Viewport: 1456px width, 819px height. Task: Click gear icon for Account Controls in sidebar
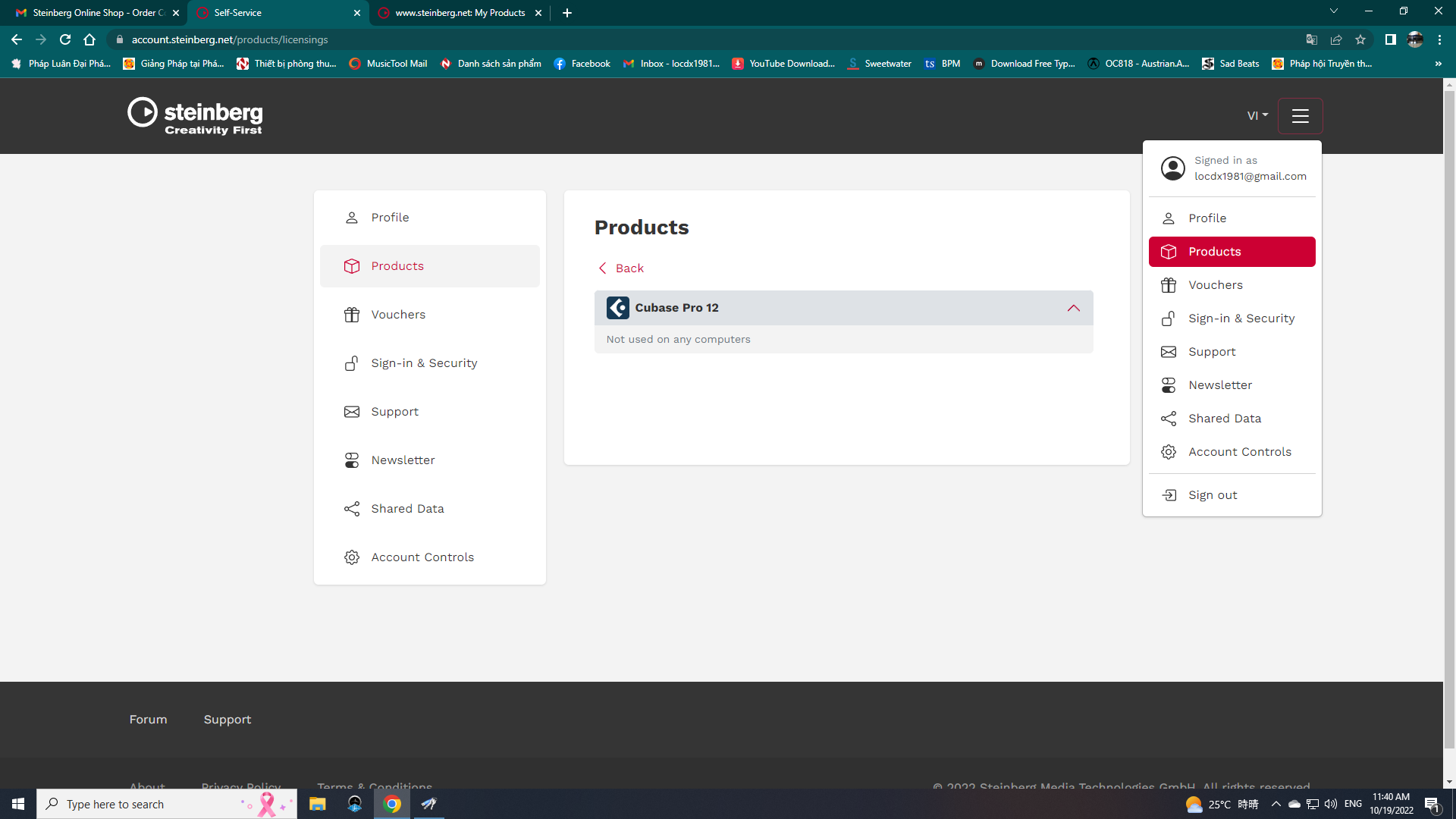(352, 557)
